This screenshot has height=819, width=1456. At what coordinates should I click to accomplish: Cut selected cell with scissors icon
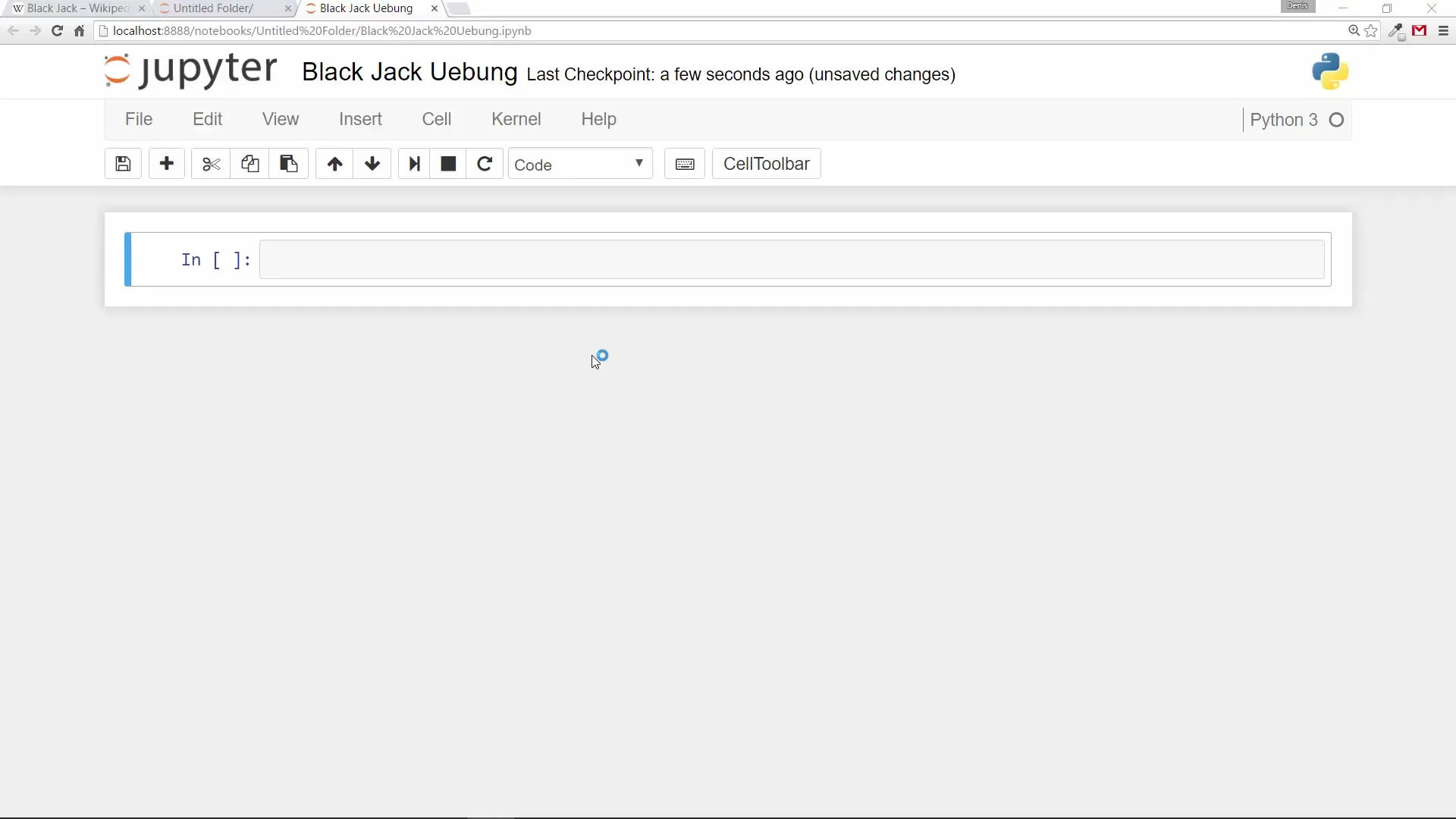point(211,164)
